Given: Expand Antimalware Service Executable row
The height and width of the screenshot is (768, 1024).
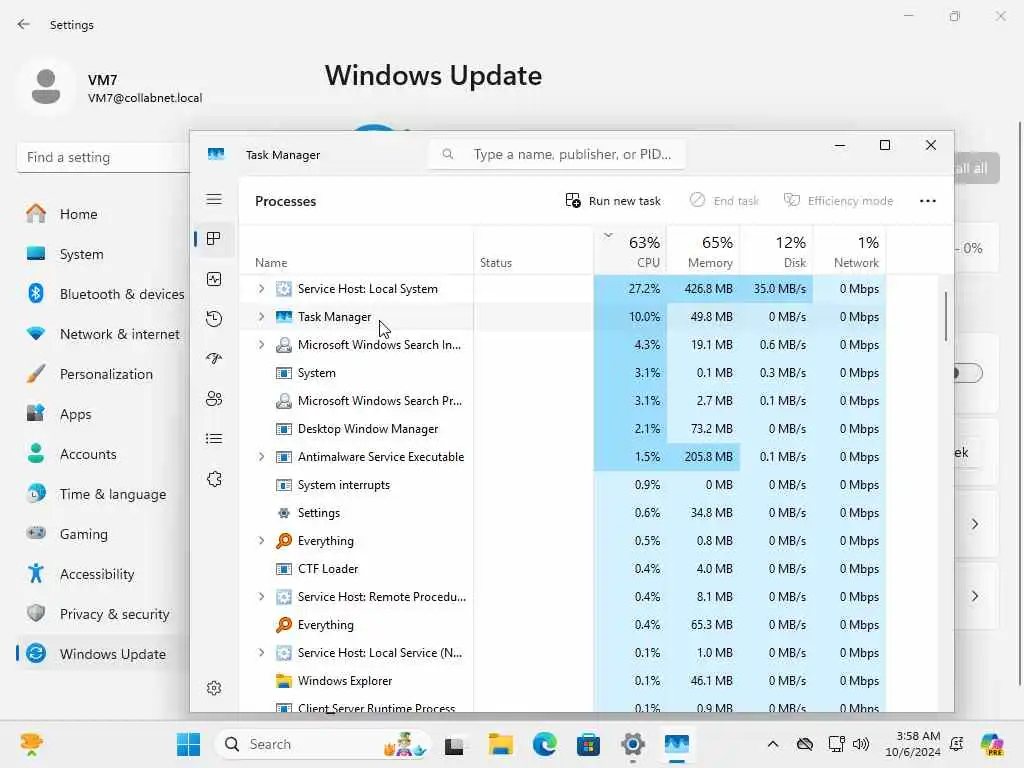Looking at the screenshot, I should [261, 456].
